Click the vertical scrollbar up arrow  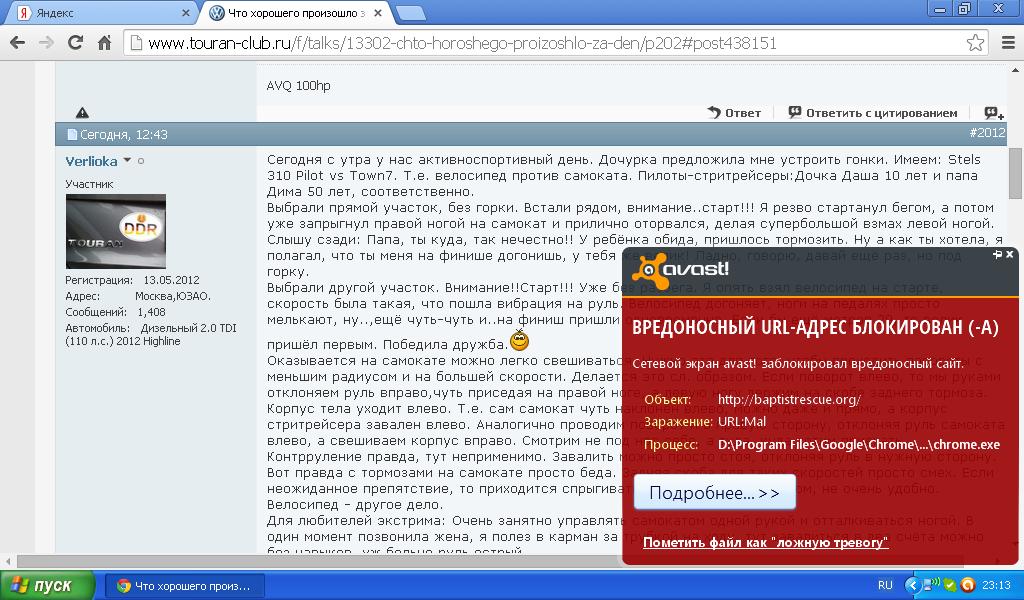coord(1016,70)
